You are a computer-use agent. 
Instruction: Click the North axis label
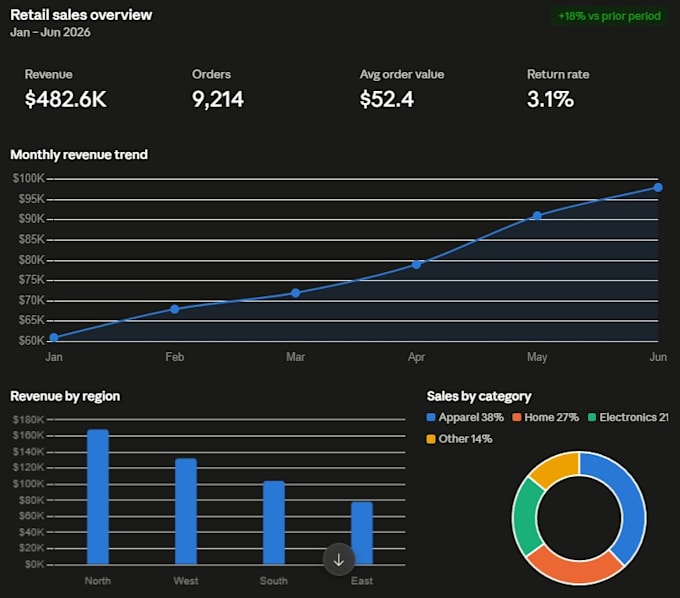click(98, 581)
